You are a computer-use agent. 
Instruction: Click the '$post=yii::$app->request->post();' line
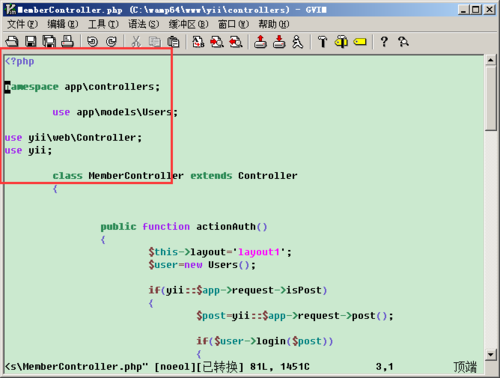point(295,316)
